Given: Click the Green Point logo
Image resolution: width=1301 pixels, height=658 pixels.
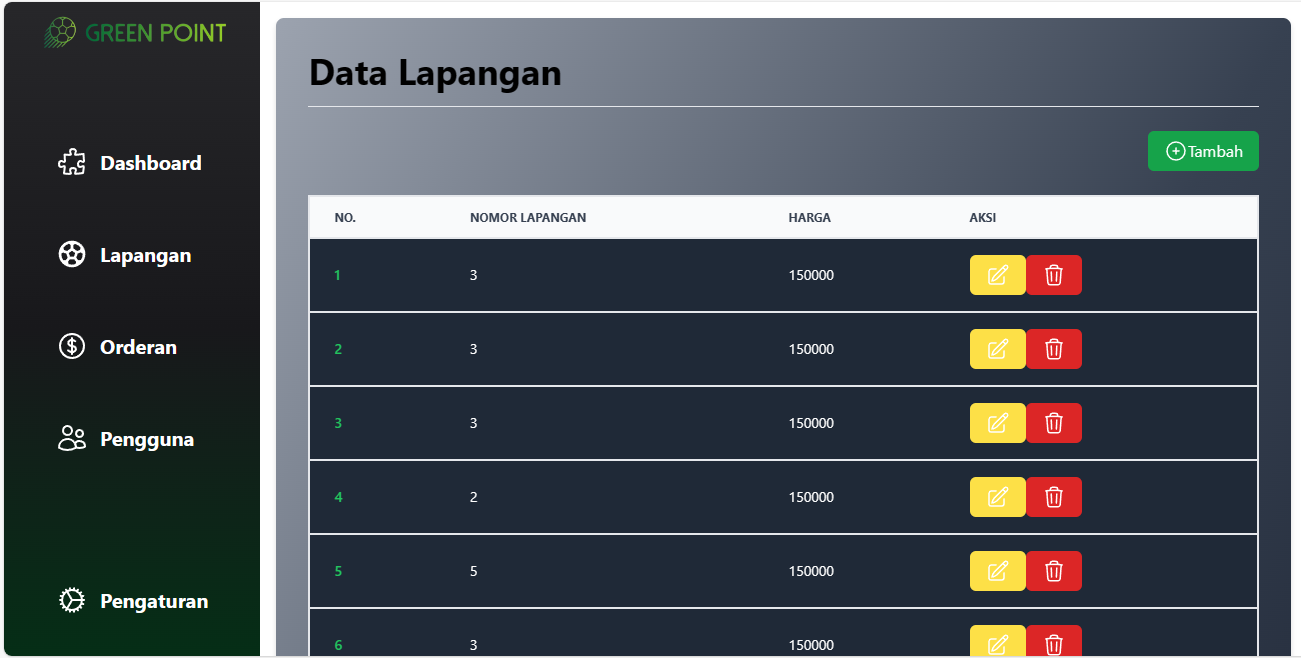Looking at the screenshot, I should [135, 32].
